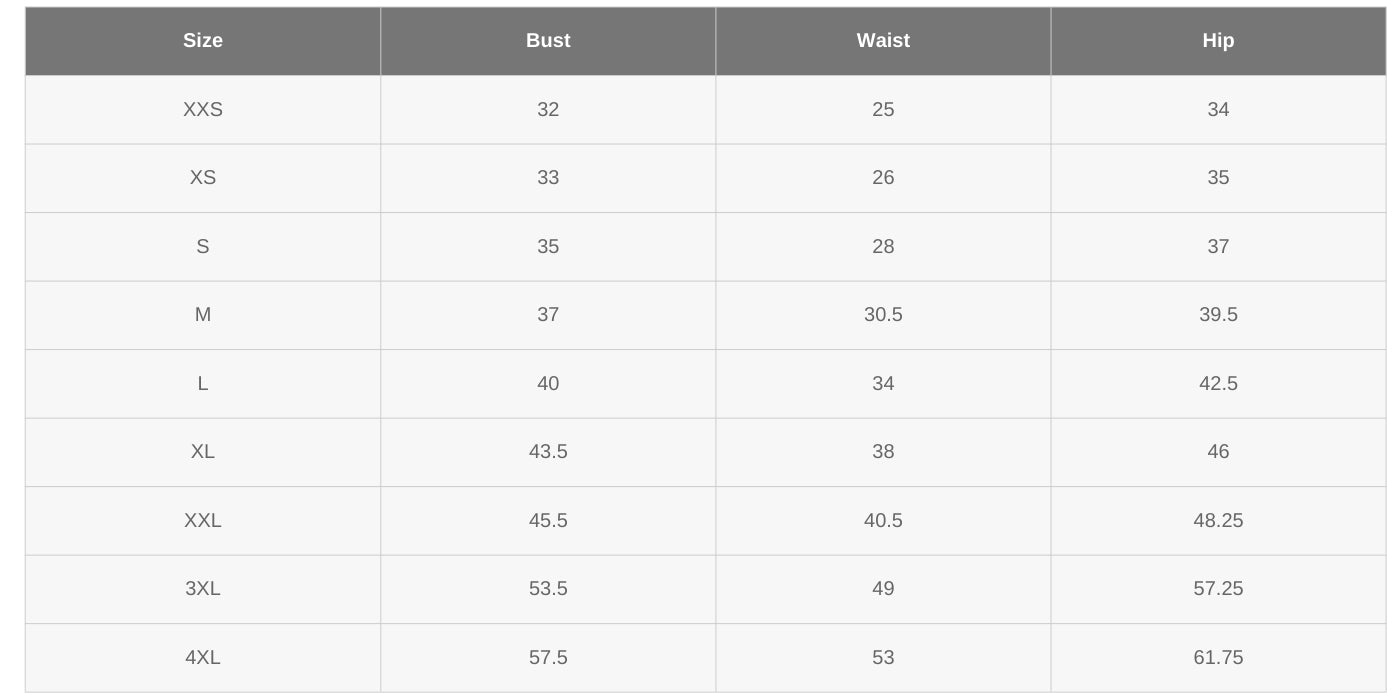Select the XS size cell
Image resolution: width=1400 pixels, height=700 pixels.
point(203,178)
